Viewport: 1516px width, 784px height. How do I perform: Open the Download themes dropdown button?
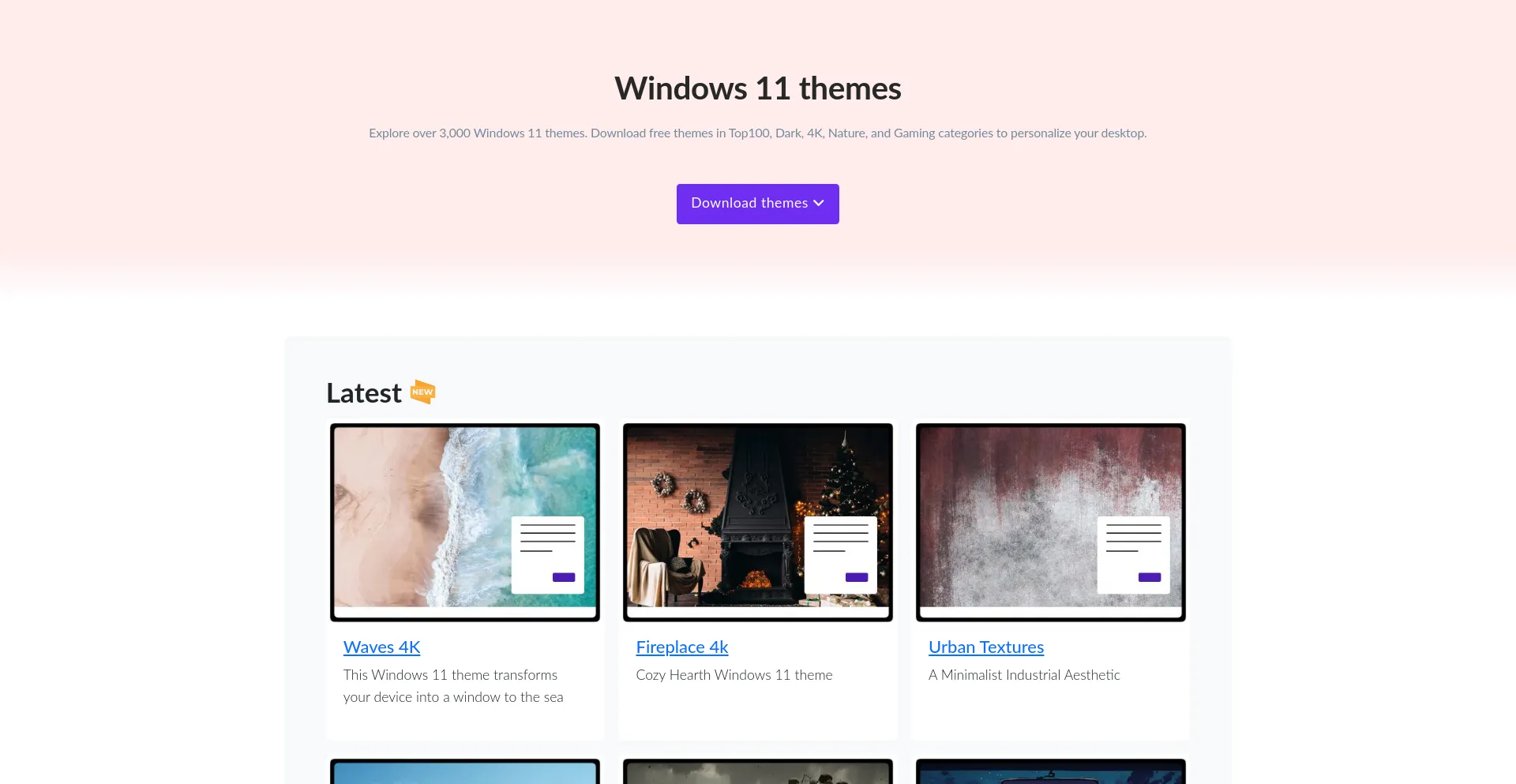(x=757, y=204)
